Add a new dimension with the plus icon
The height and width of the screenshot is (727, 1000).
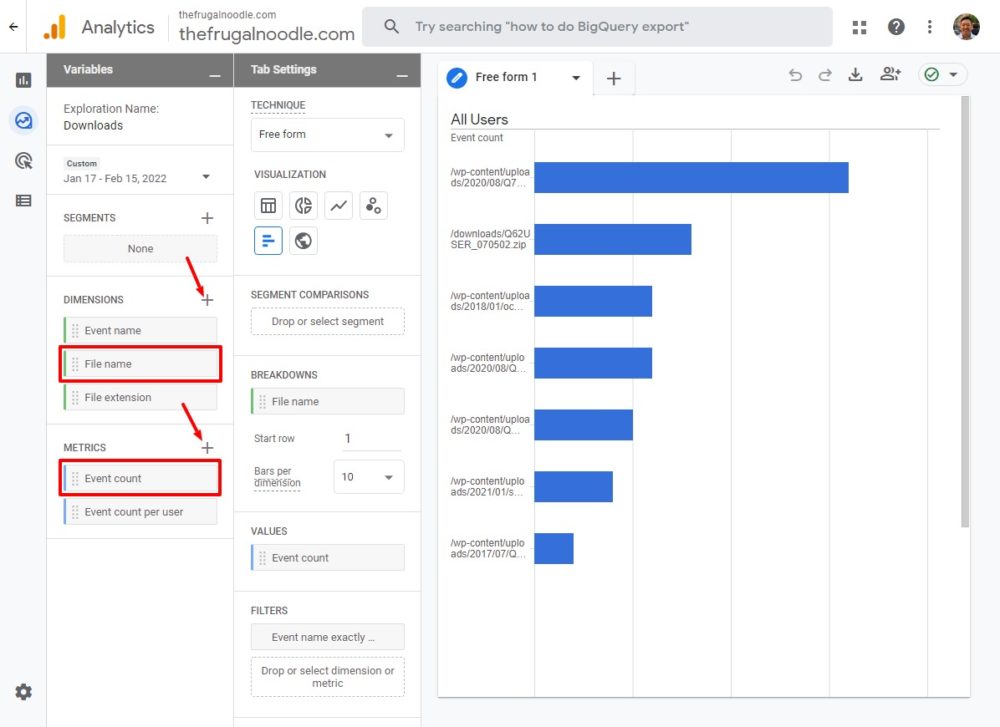[x=207, y=299]
